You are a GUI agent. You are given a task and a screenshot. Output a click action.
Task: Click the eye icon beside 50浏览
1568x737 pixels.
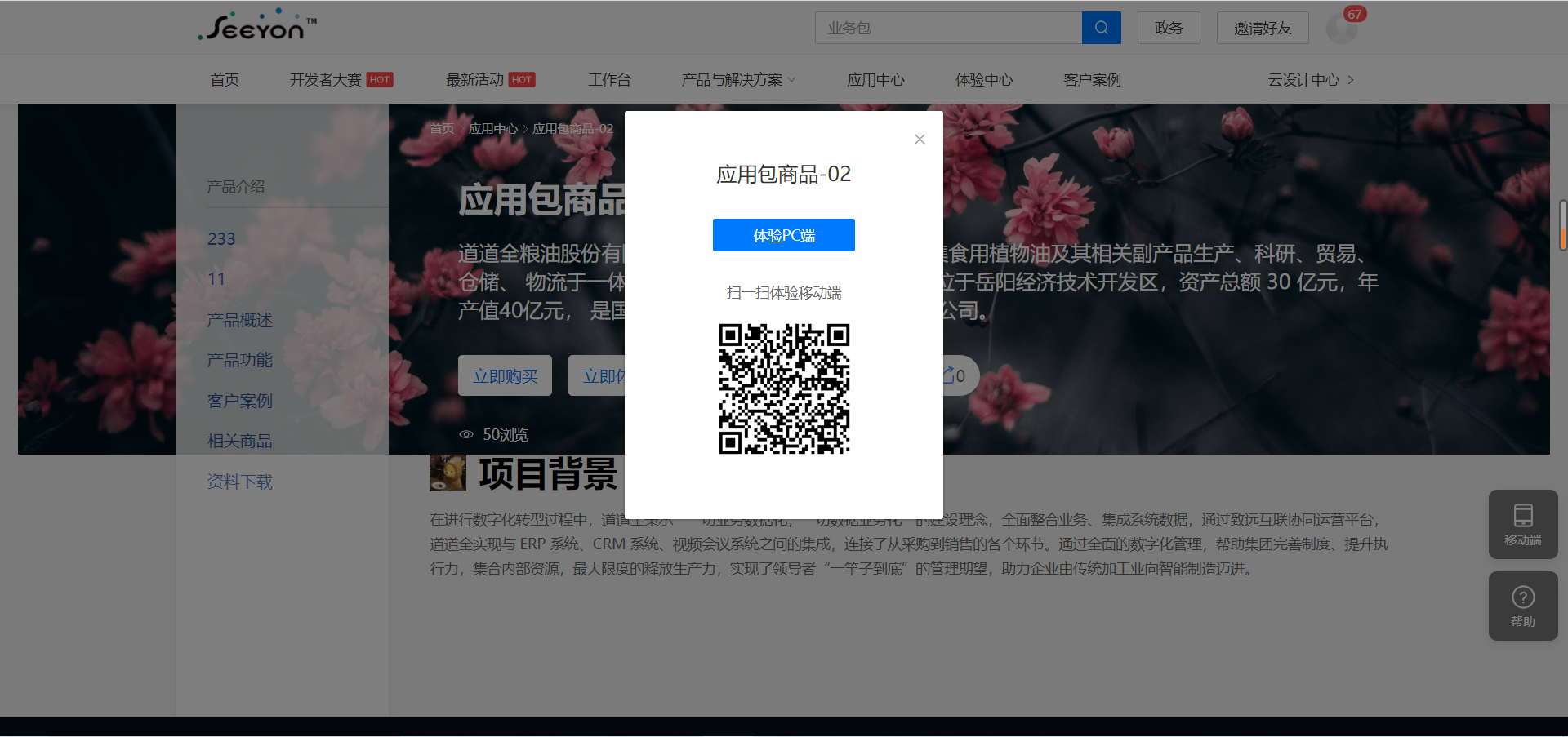coord(466,434)
